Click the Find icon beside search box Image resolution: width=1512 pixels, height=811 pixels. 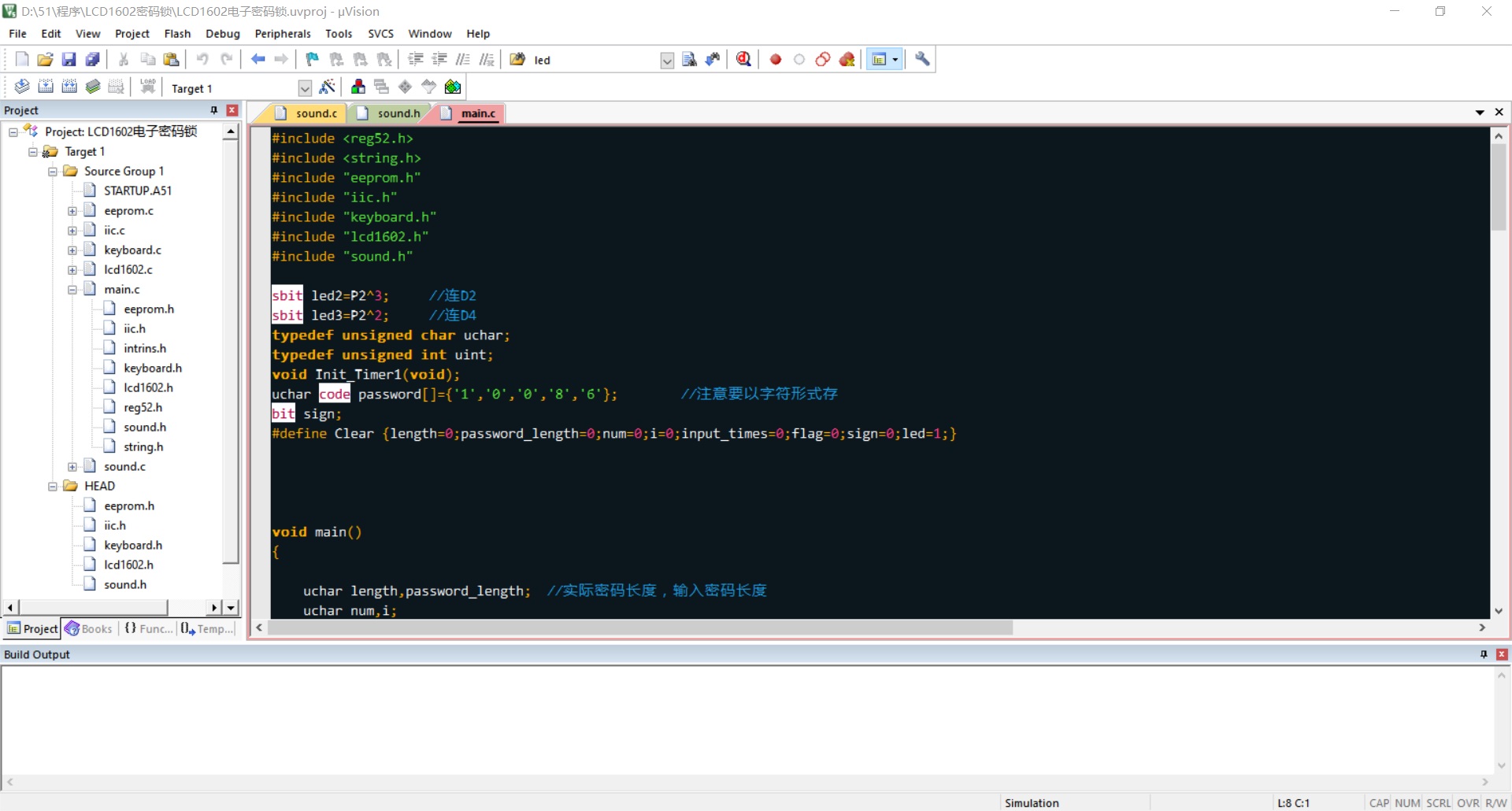pos(689,59)
